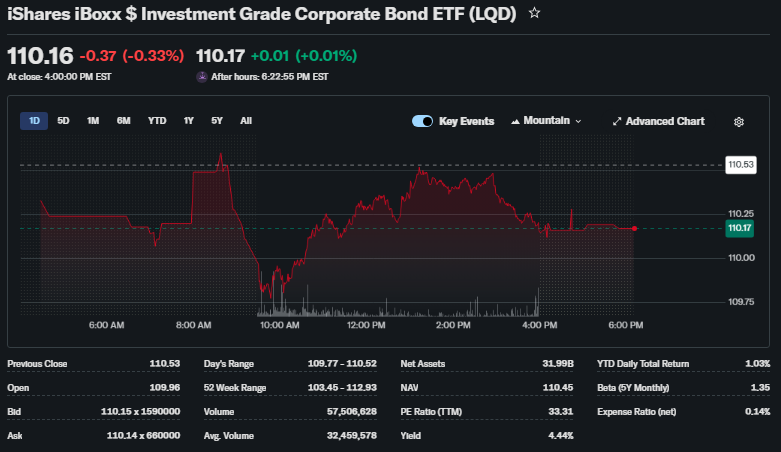Screen dimensions: 781x452
Task: View the 1Y chart range
Action: pos(188,121)
